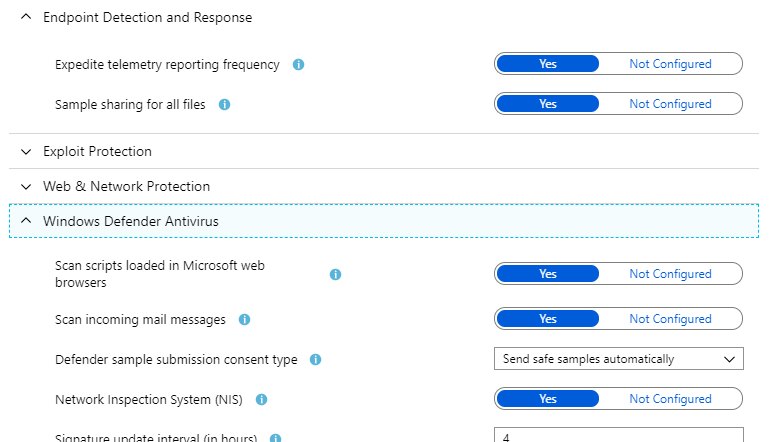Set Scan incoming mail messages to Not Configured
Screen dimensions: 771x442
[x=670, y=319]
